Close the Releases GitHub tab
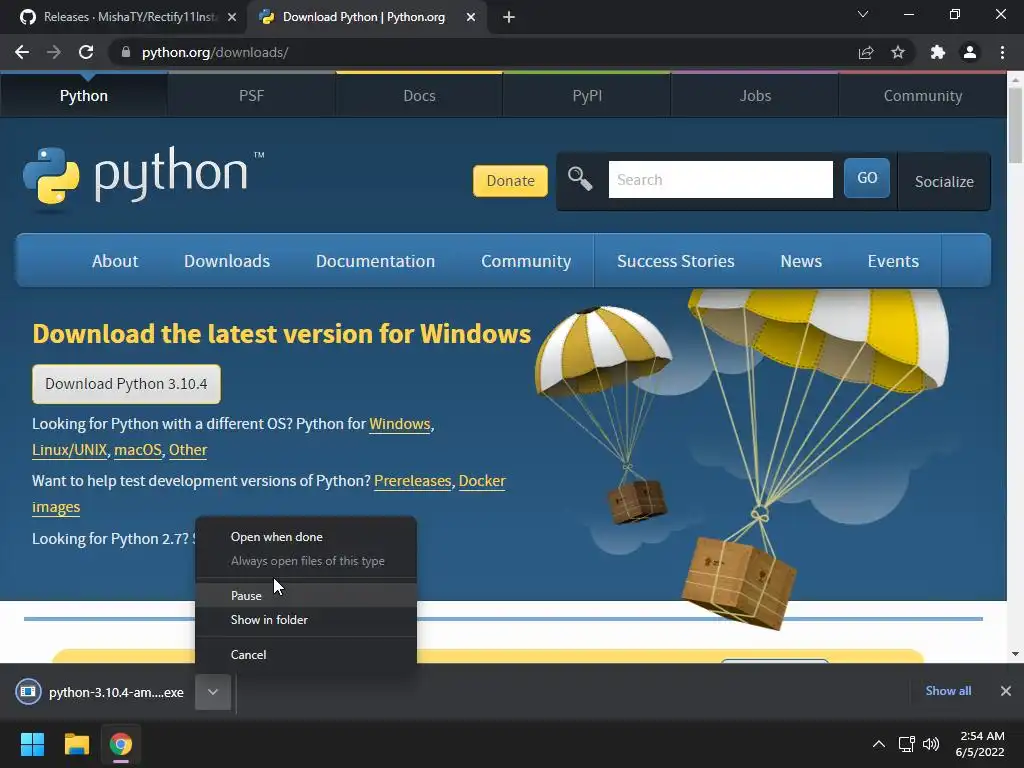This screenshot has width=1024, height=768. click(232, 17)
